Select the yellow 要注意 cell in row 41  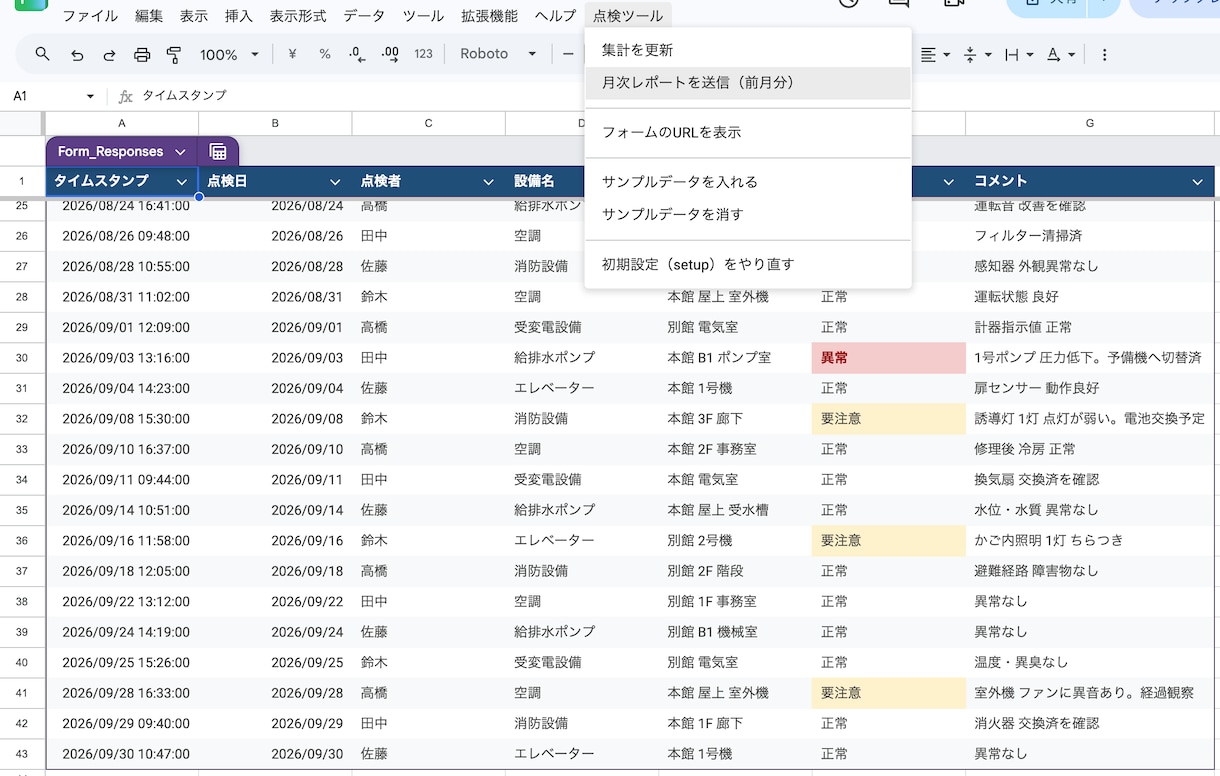pos(888,693)
